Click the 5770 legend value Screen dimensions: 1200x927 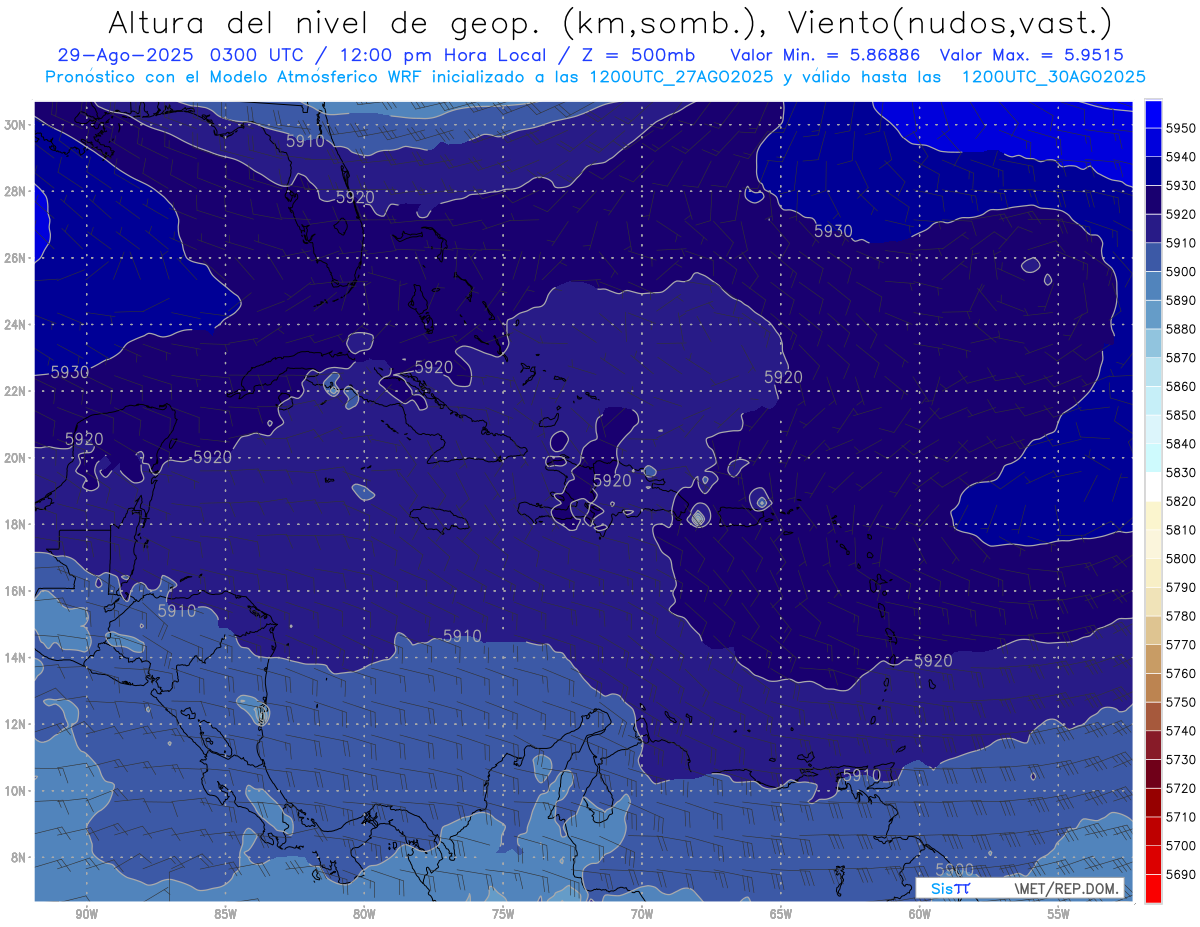click(1181, 644)
